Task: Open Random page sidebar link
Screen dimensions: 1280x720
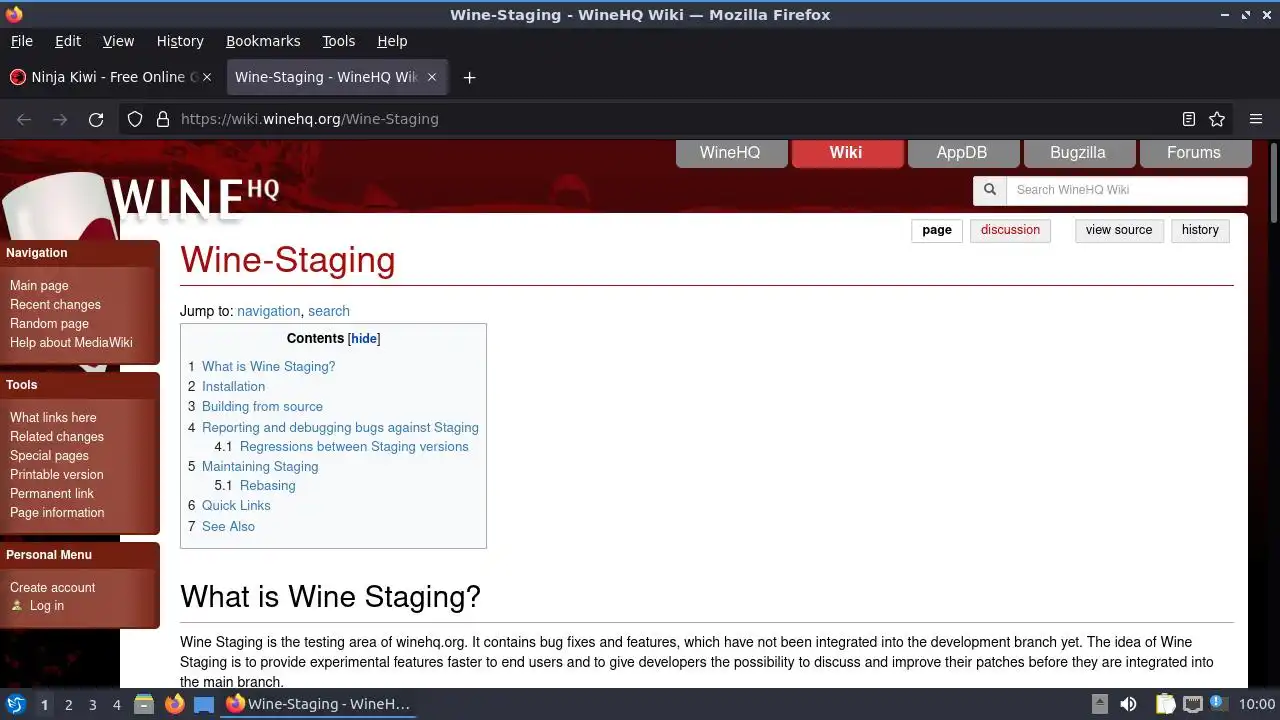Action: pyautogui.click(x=49, y=324)
